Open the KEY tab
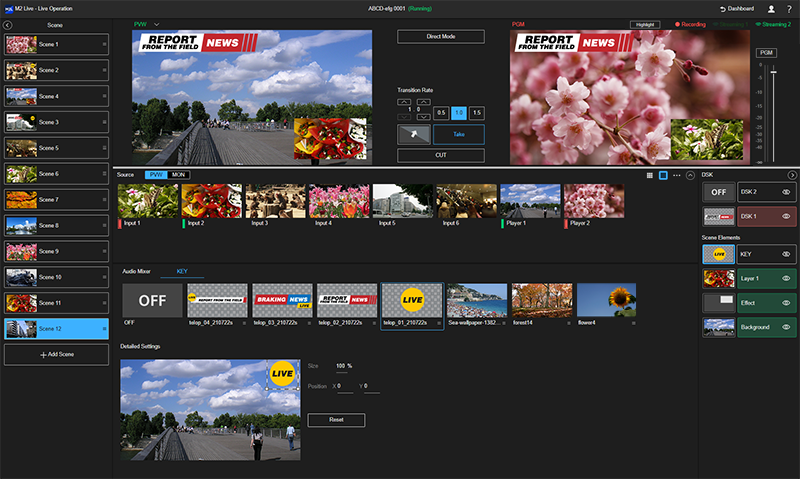 [x=182, y=271]
